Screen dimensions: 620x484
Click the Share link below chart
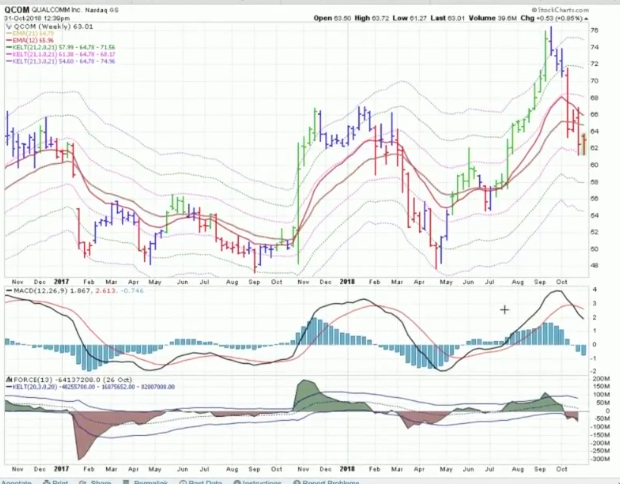coord(100,482)
